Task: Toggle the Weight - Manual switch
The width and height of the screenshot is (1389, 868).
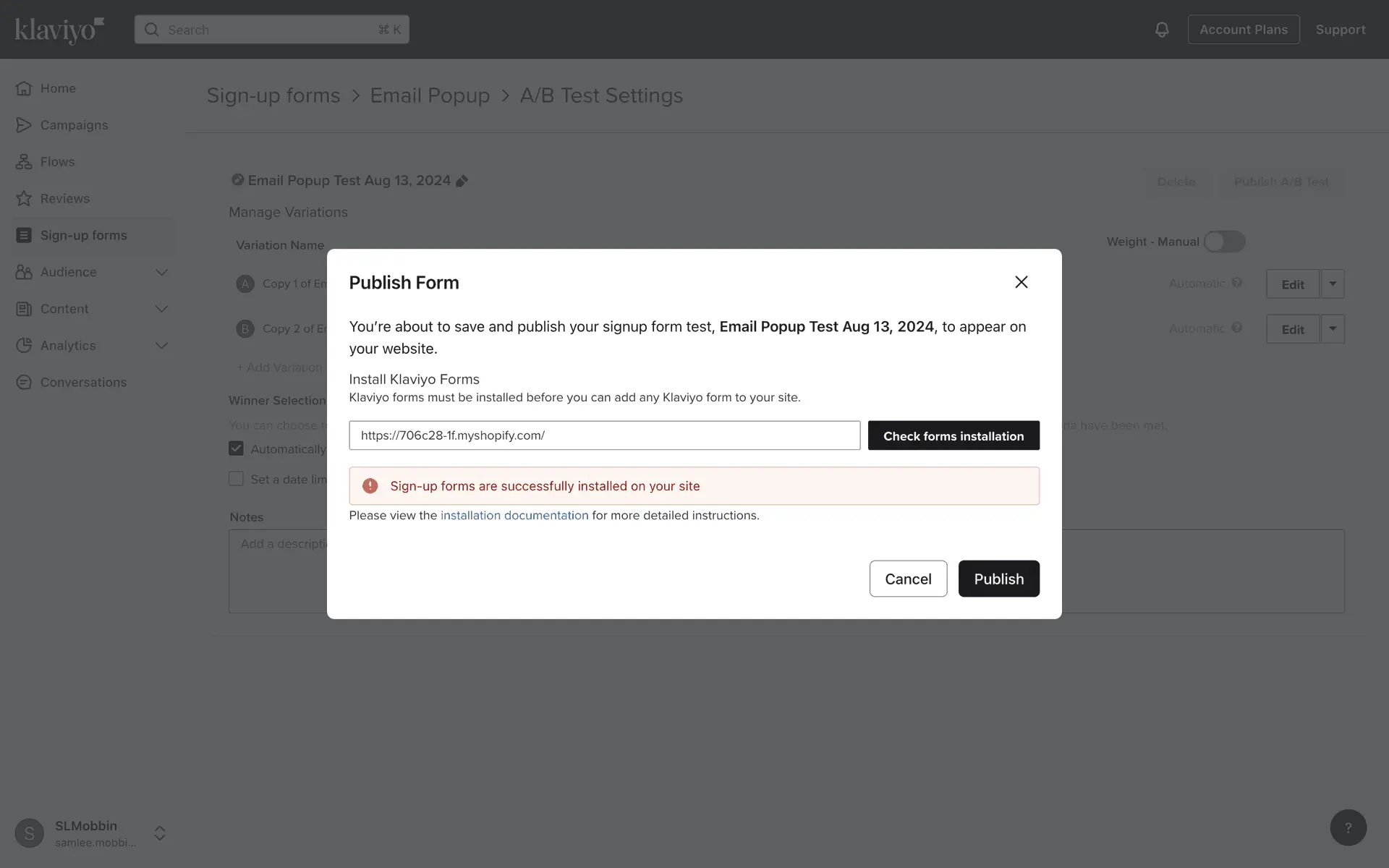Action: pyautogui.click(x=1224, y=242)
